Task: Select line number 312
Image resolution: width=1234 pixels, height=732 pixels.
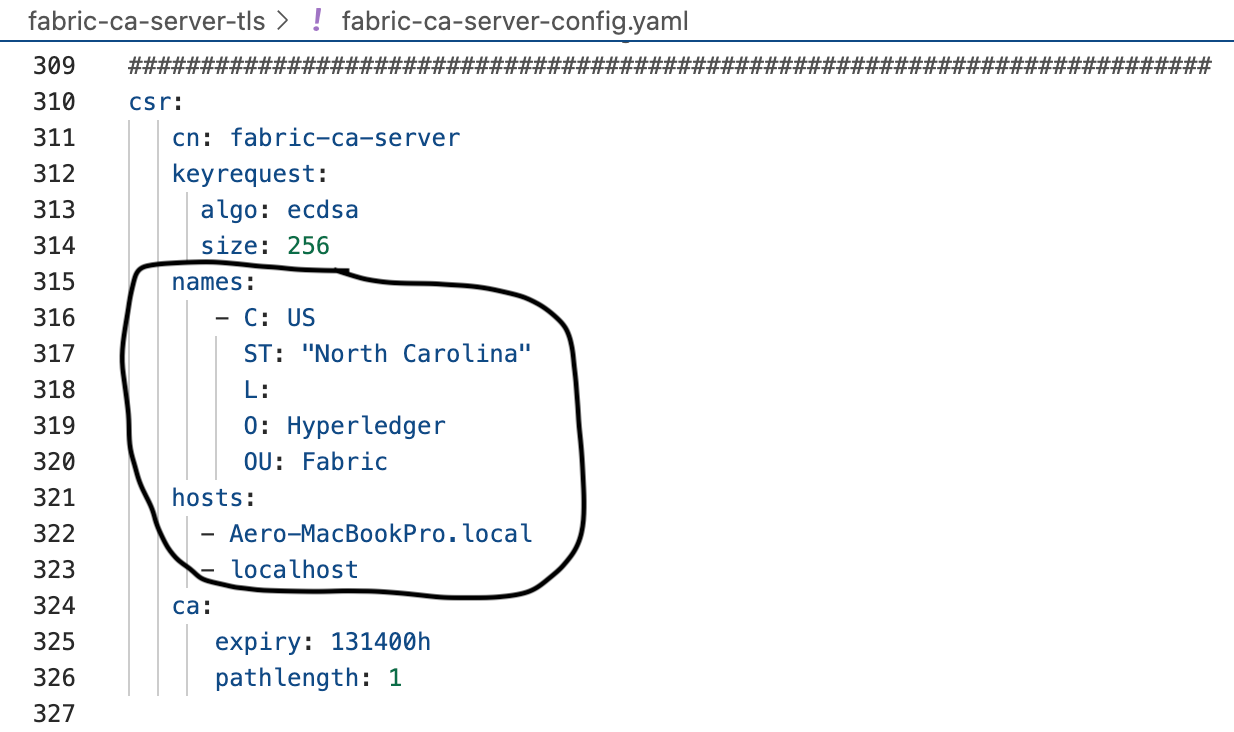Action: (x=54, y=174)
